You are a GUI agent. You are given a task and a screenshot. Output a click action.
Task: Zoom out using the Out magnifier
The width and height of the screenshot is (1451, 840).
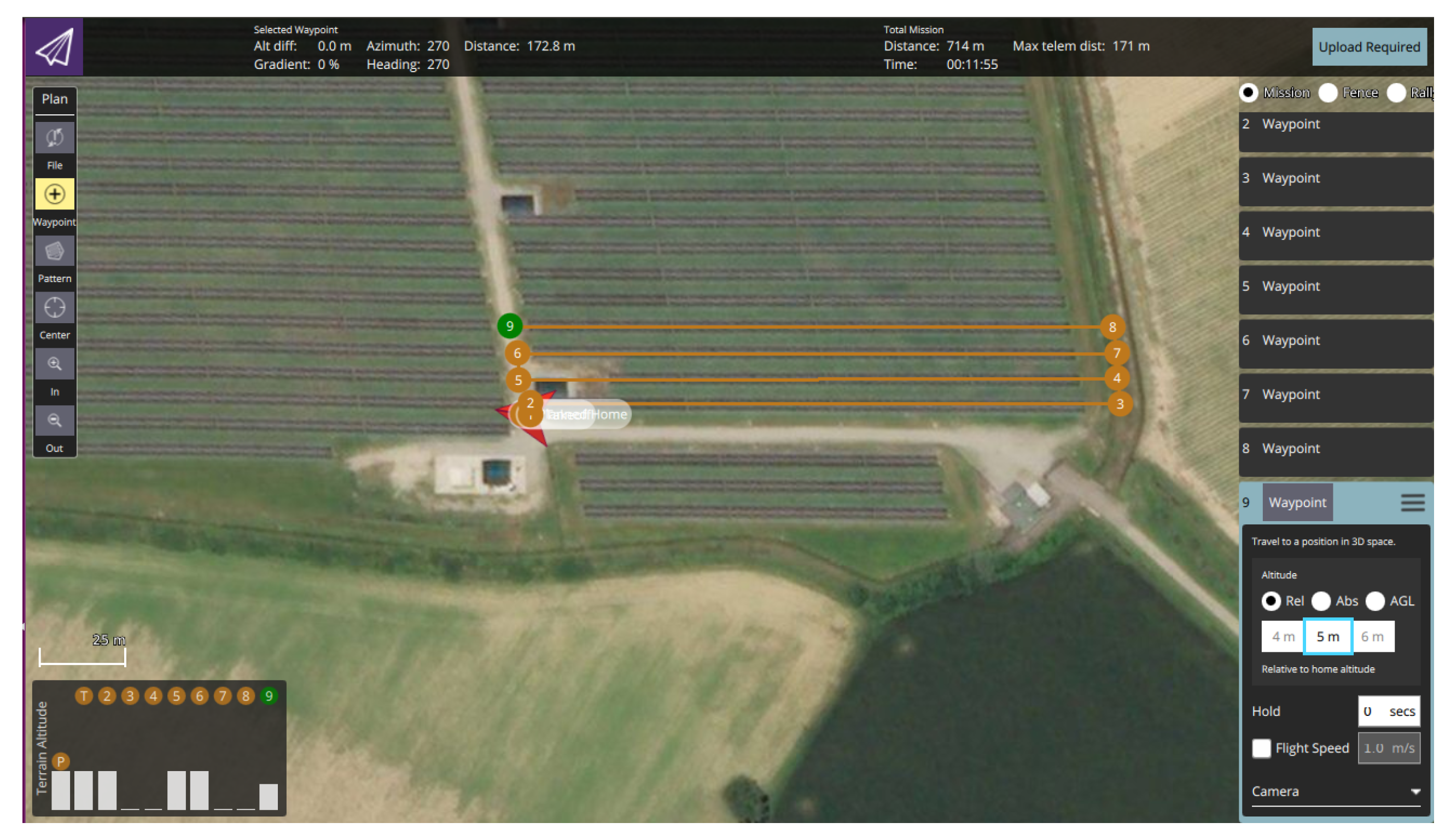pyautogui.click(x=55, y=421)
